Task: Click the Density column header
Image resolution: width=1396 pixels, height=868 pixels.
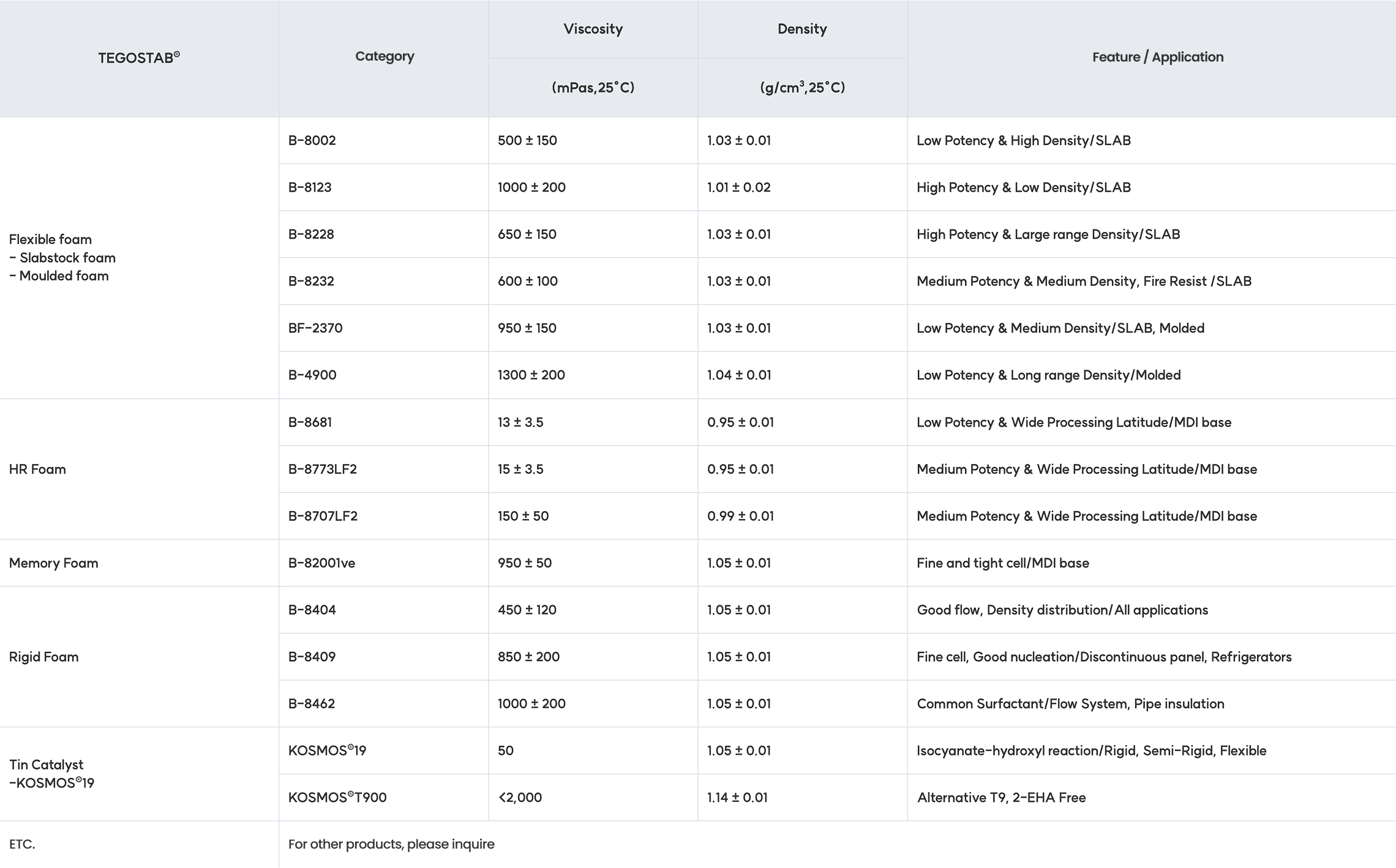Action: [802, 29]
